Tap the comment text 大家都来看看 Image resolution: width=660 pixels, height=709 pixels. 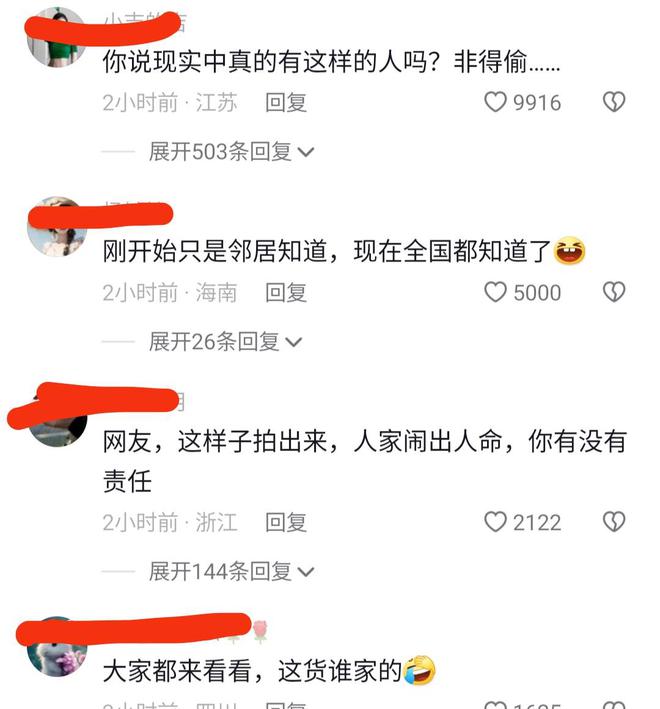(x=269, y=670)
